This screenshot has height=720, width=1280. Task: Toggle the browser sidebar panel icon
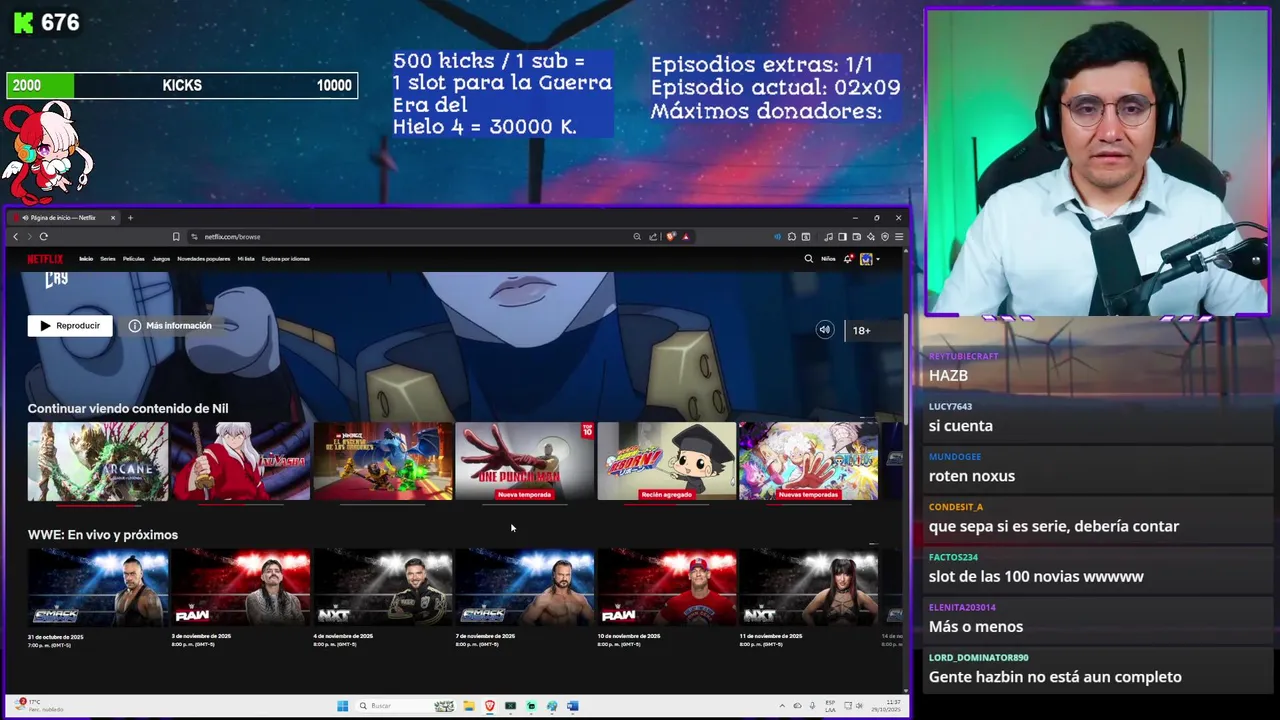click(x=842, y=237)
